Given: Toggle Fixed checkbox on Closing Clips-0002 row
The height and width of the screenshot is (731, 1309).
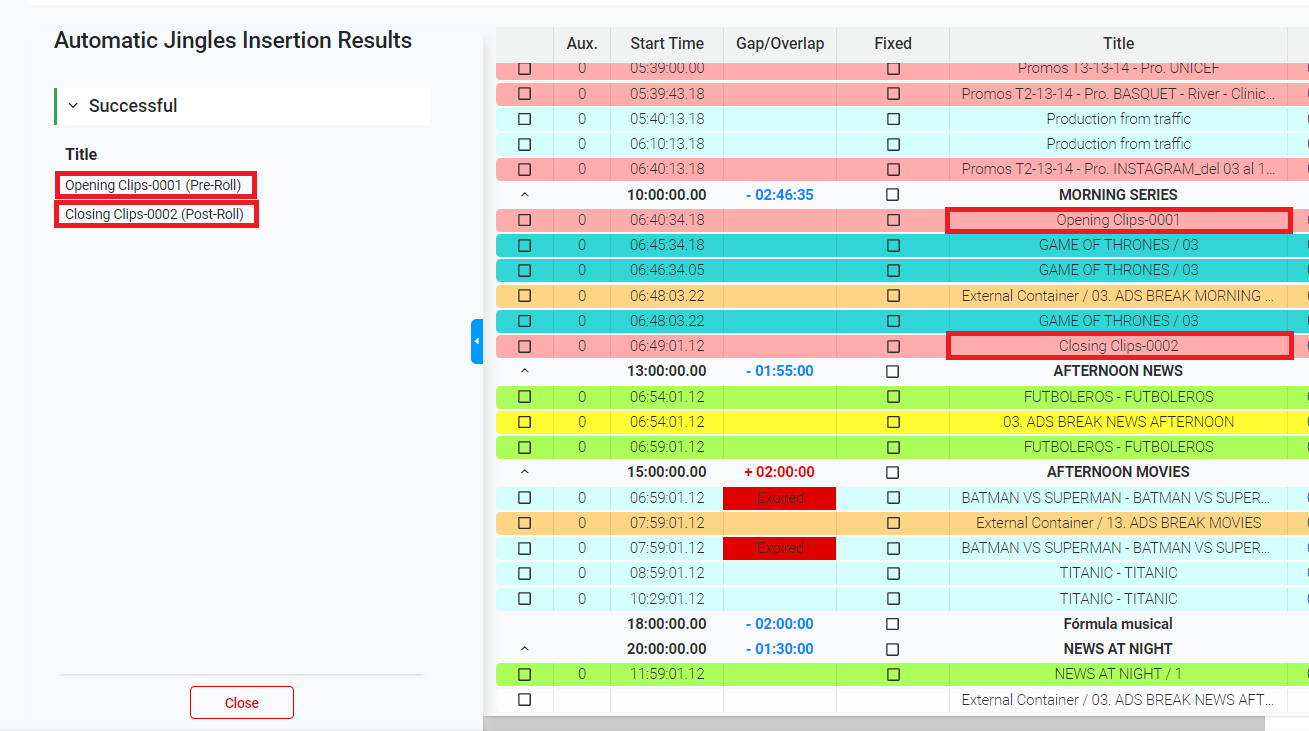Looking at the screenshot, I should coord(893,346).
